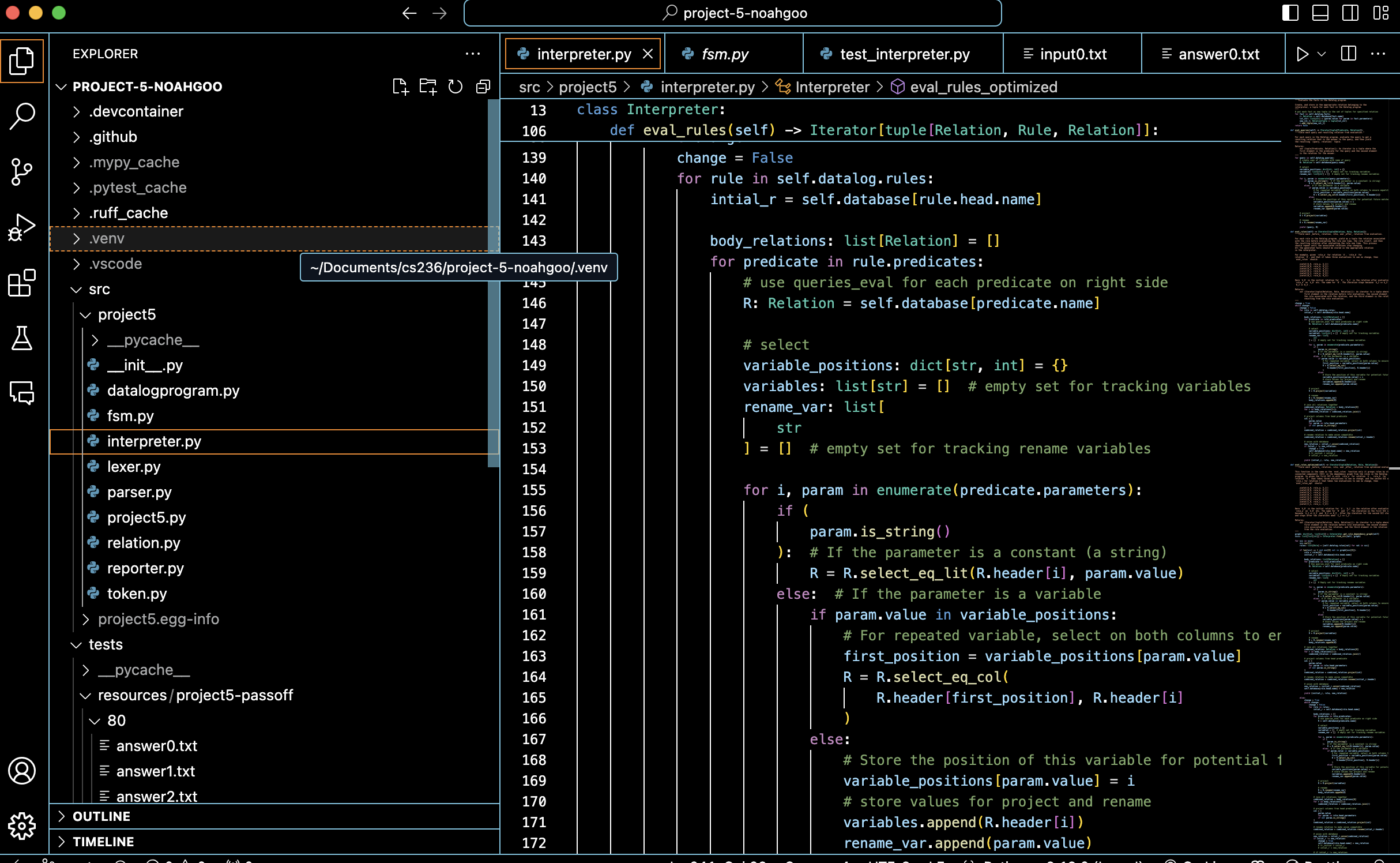Click the New File icon in Explorer

(x=400, y=87)
